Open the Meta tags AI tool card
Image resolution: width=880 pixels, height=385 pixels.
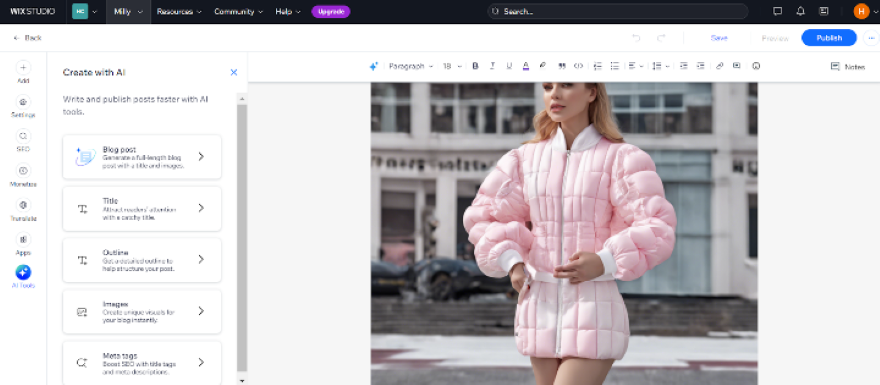coord(142,363)
